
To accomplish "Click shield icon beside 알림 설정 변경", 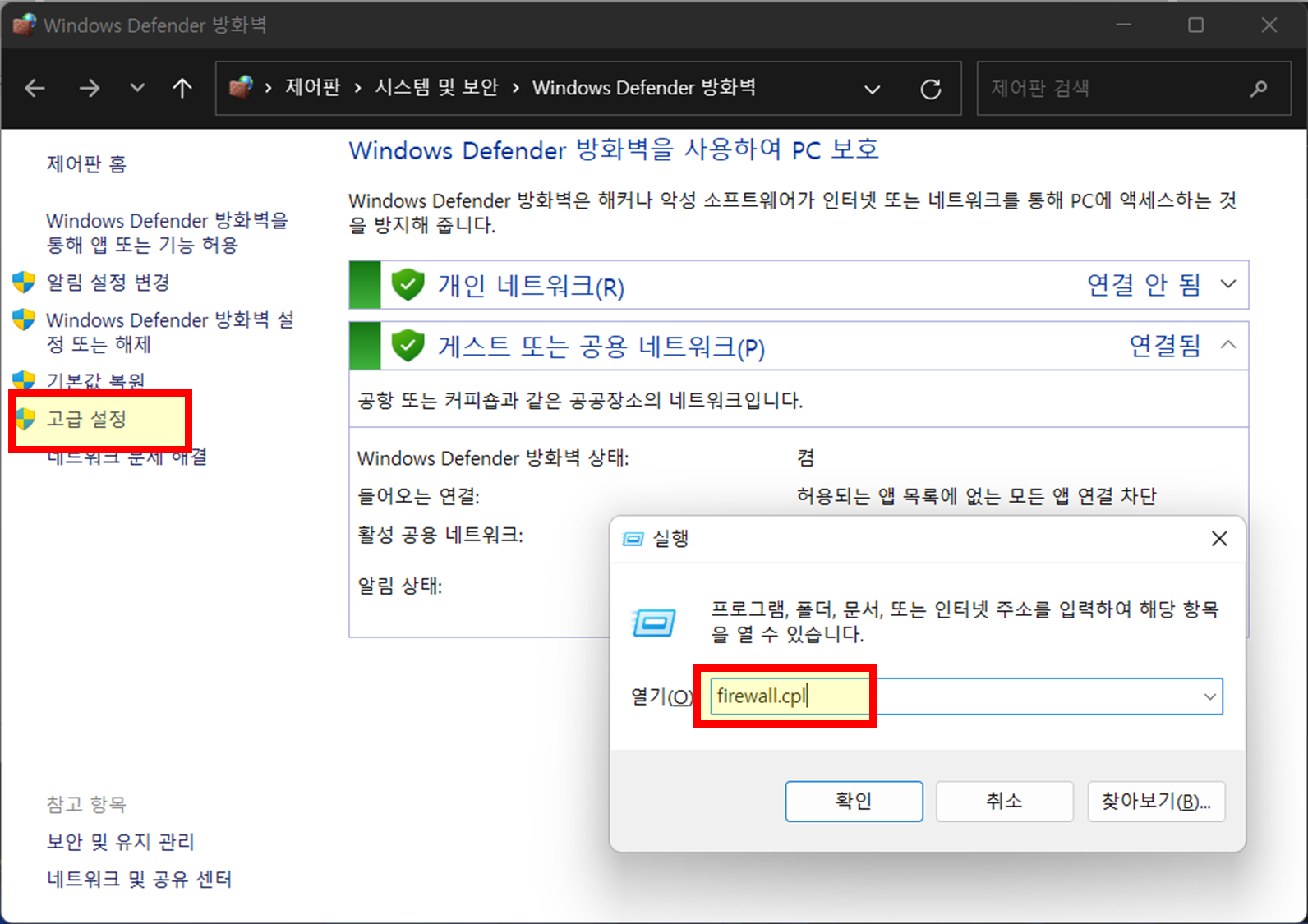I will tap(24, 282).
